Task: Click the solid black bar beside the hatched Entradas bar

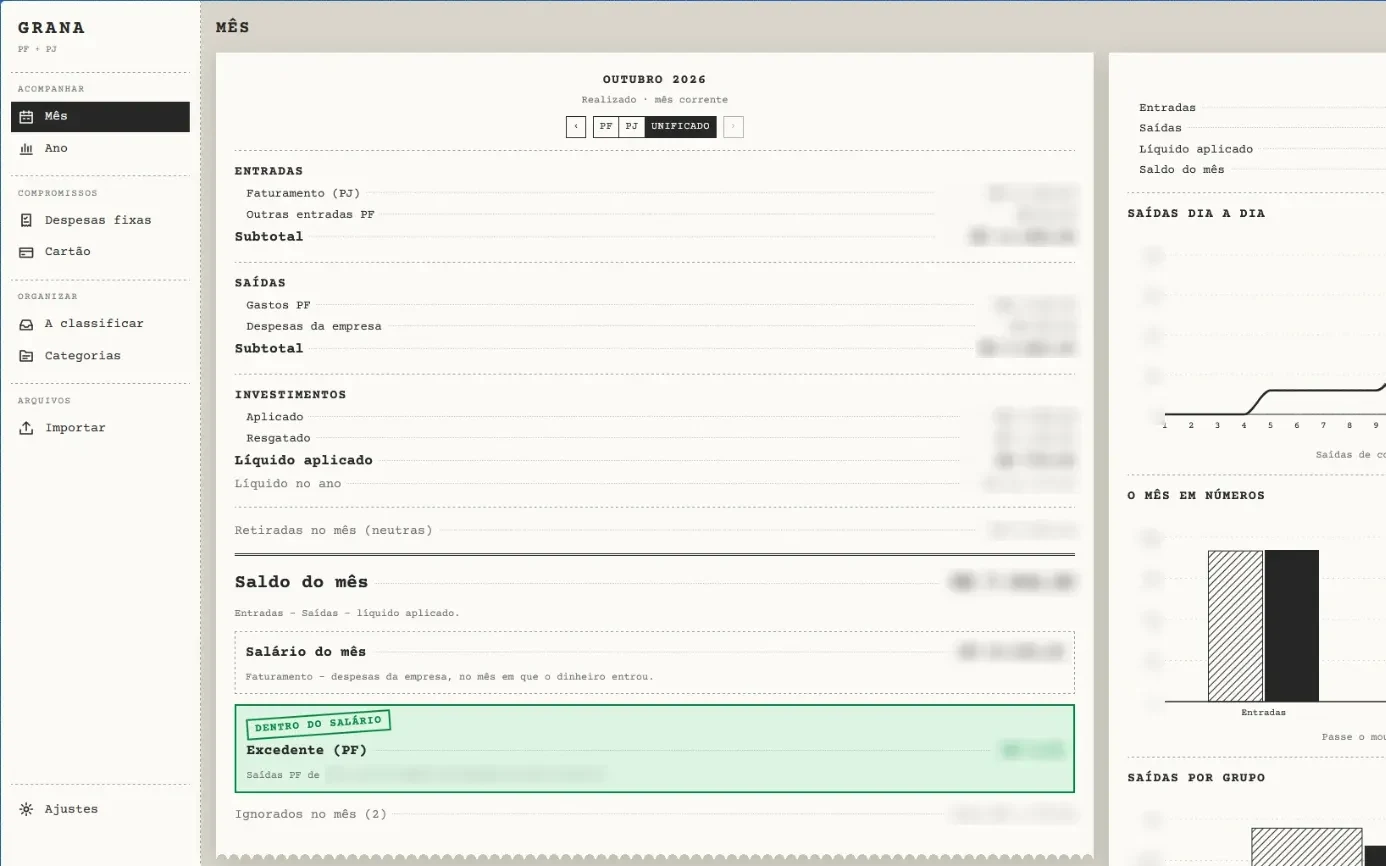Action: tap(1292, 626)
